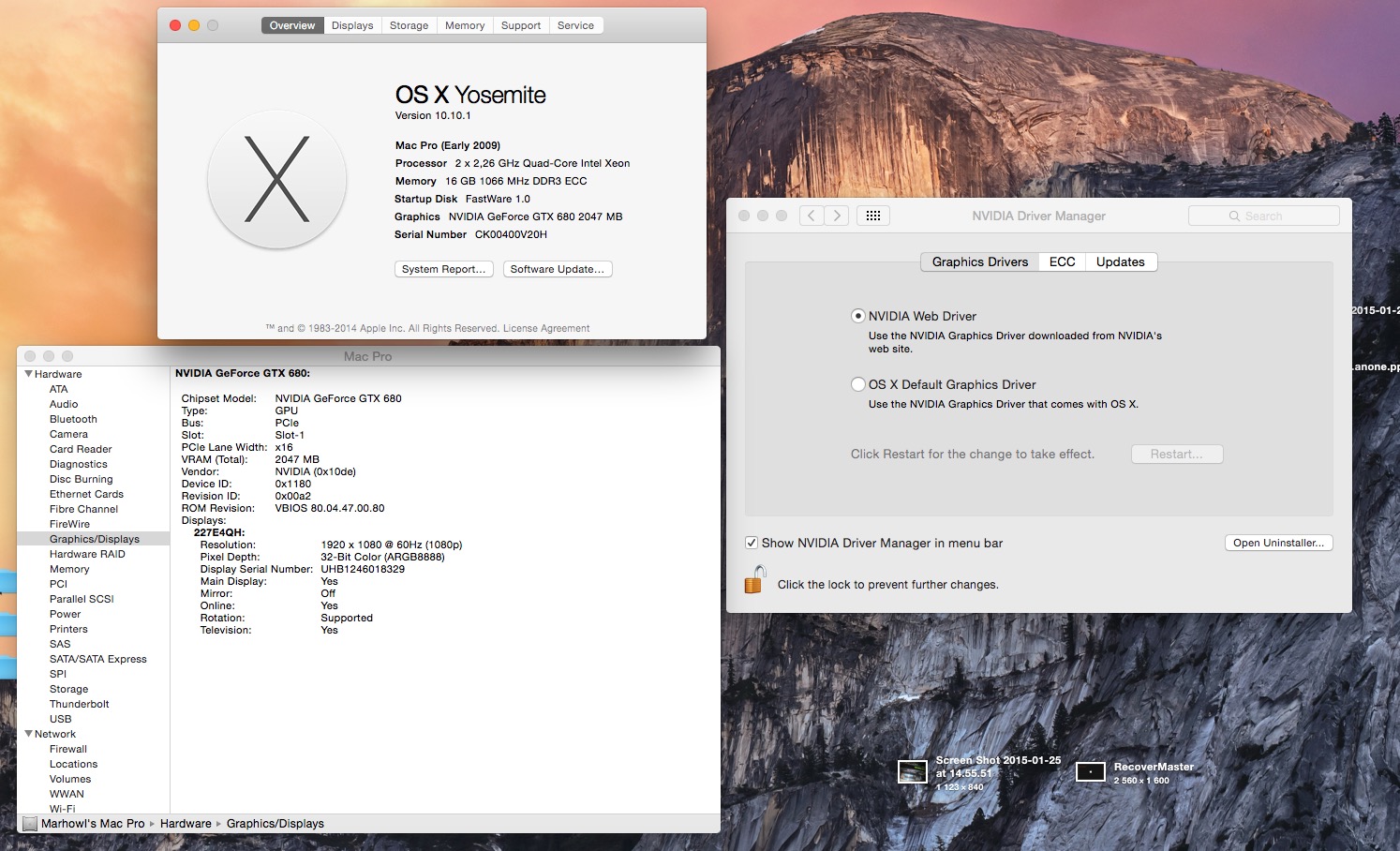
Task: Switch to the Displays tab
Action: [x=352, y=25]
